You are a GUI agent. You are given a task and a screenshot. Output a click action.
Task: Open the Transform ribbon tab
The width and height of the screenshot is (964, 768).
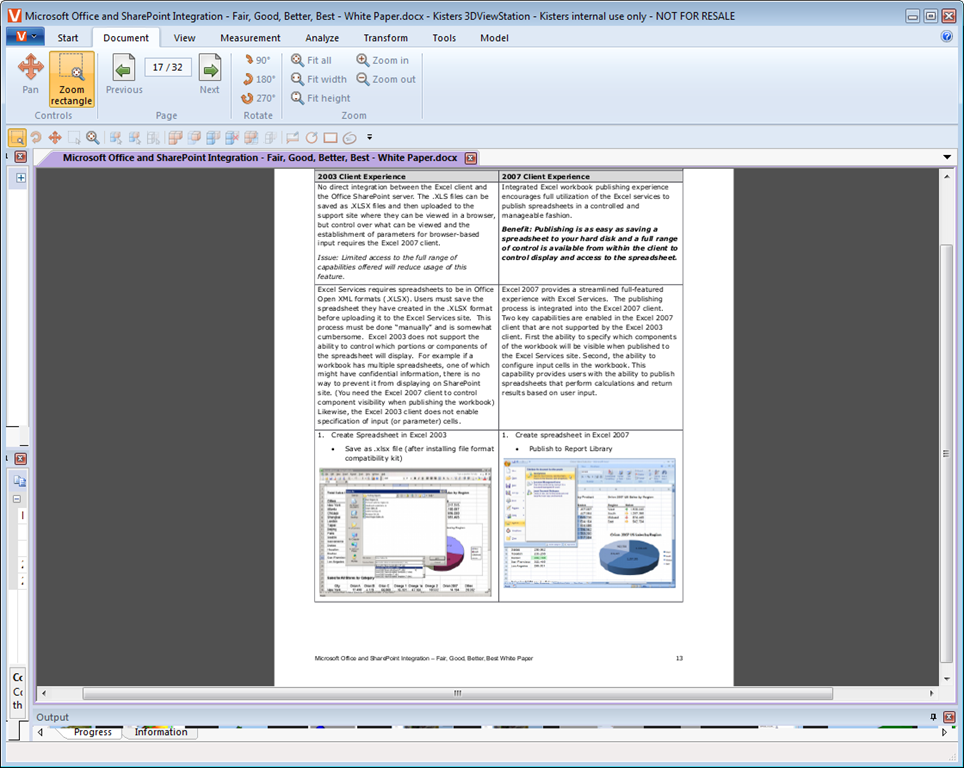click(x=385, y=38)
